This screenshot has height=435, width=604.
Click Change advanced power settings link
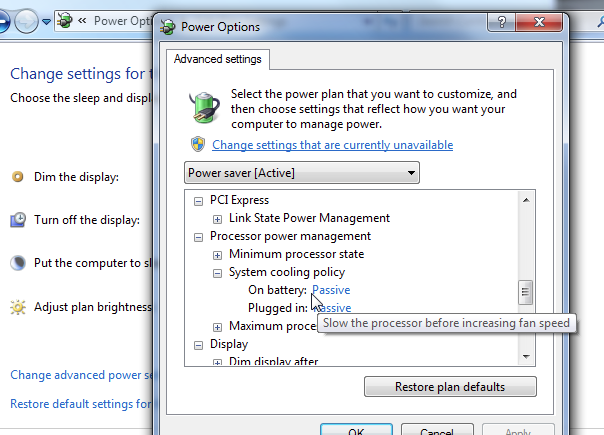(82, 375)
